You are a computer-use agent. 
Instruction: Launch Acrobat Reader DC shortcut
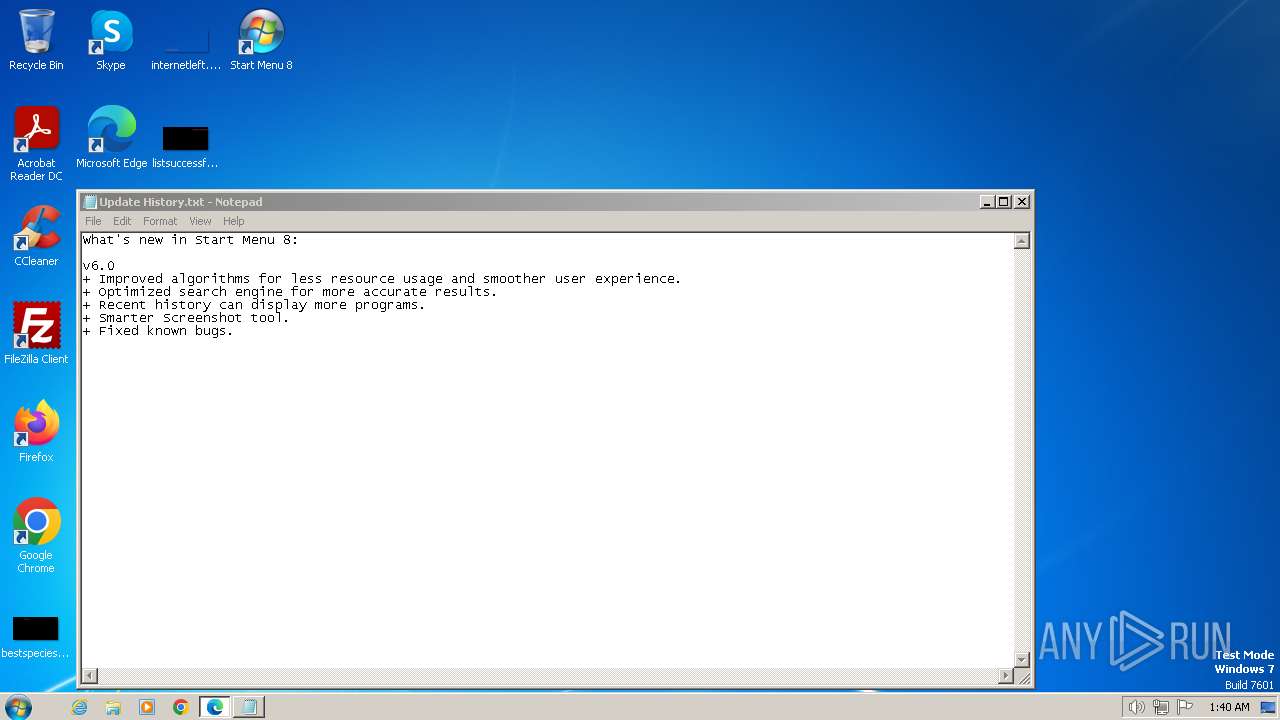pos(36,144)
